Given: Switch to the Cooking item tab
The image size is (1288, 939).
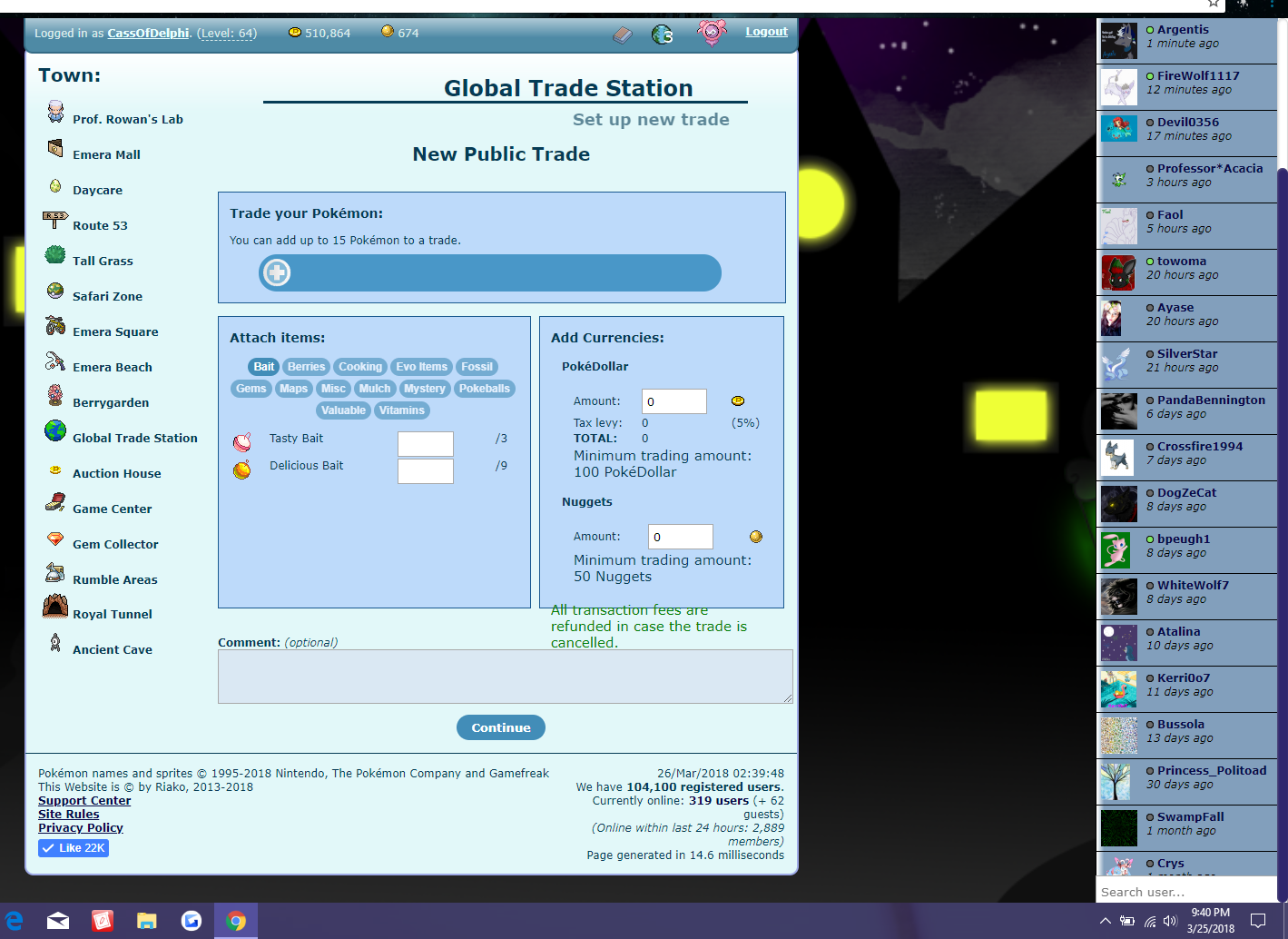Looking at the screenshot, I should pos(360,367).
